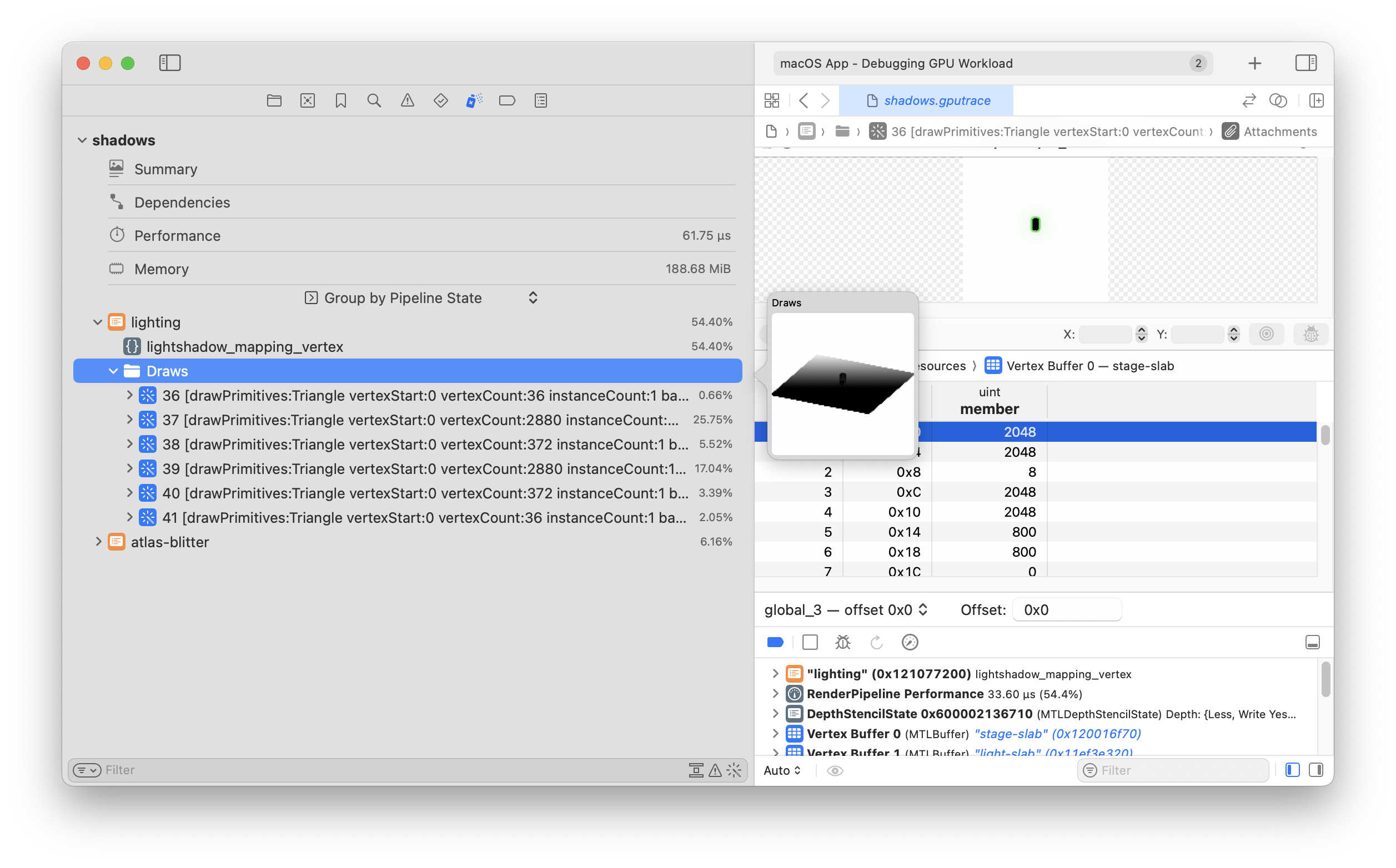1396x868 pixels.
Task: Click Vertex Buffer 0 stage-slab breadcrumb
Action: tap(1079, 366)
